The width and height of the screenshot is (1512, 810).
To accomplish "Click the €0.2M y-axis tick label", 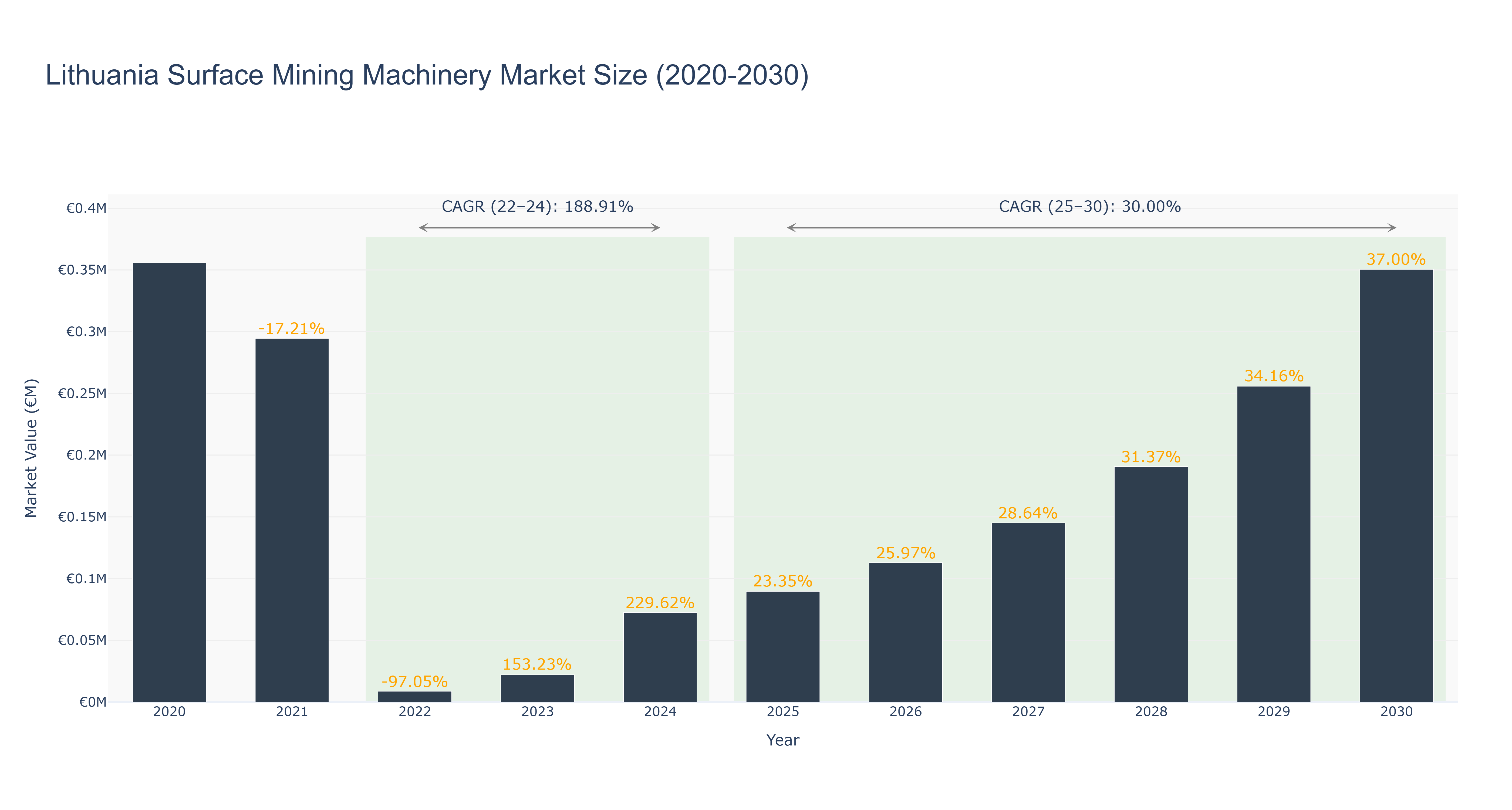I will click(86, 455).
